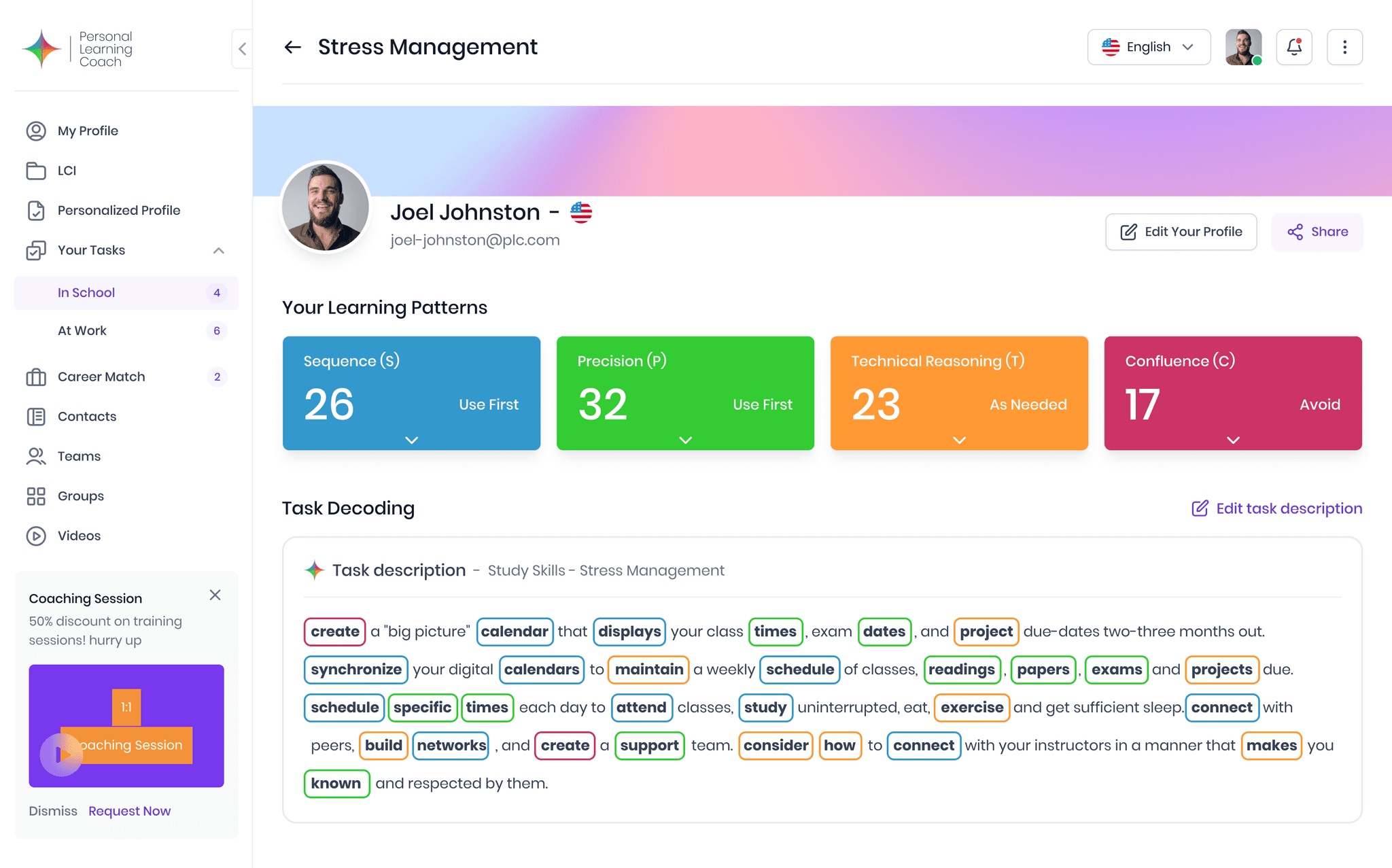Screen dimensions: 1392x868
Task: Click the Groups grid icon
Action: click(x=36, y=496)
